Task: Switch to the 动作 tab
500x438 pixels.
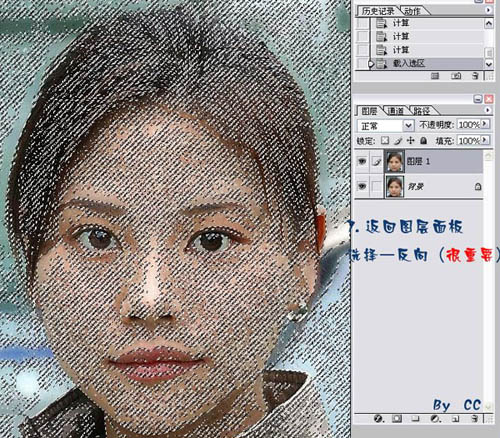Action: (413, 11)
